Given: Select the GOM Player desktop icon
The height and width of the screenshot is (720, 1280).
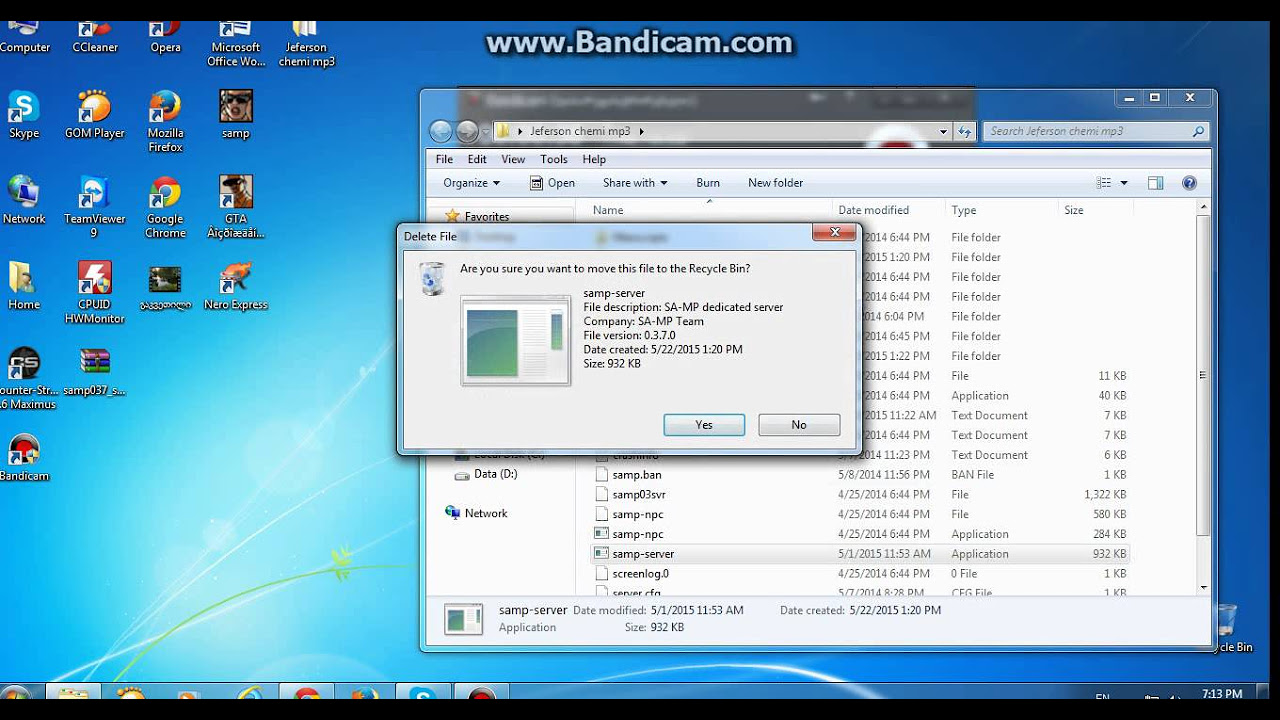Looking at the screenshot, I should (x=95, y=115).
